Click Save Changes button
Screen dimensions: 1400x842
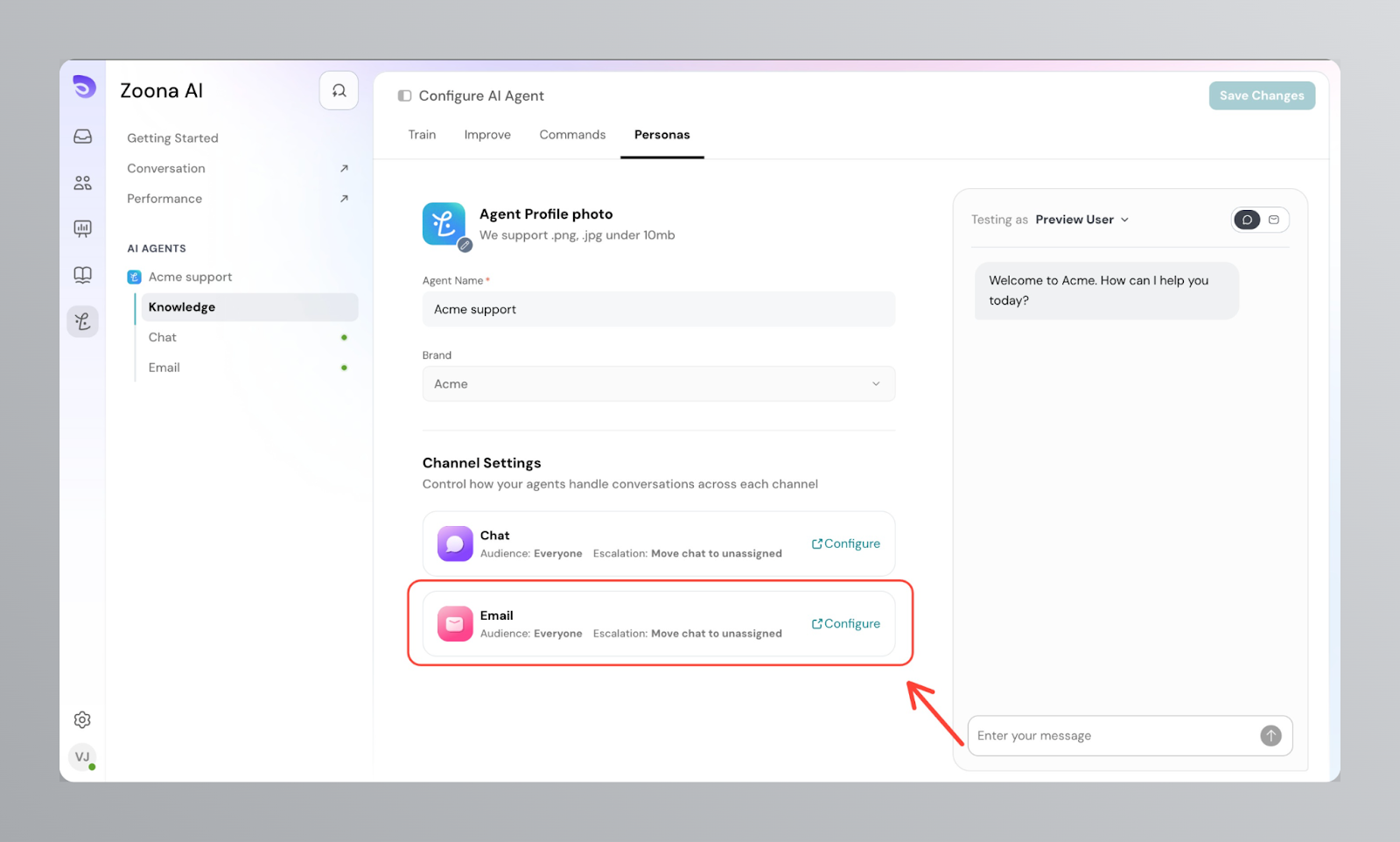point(1261,96)
